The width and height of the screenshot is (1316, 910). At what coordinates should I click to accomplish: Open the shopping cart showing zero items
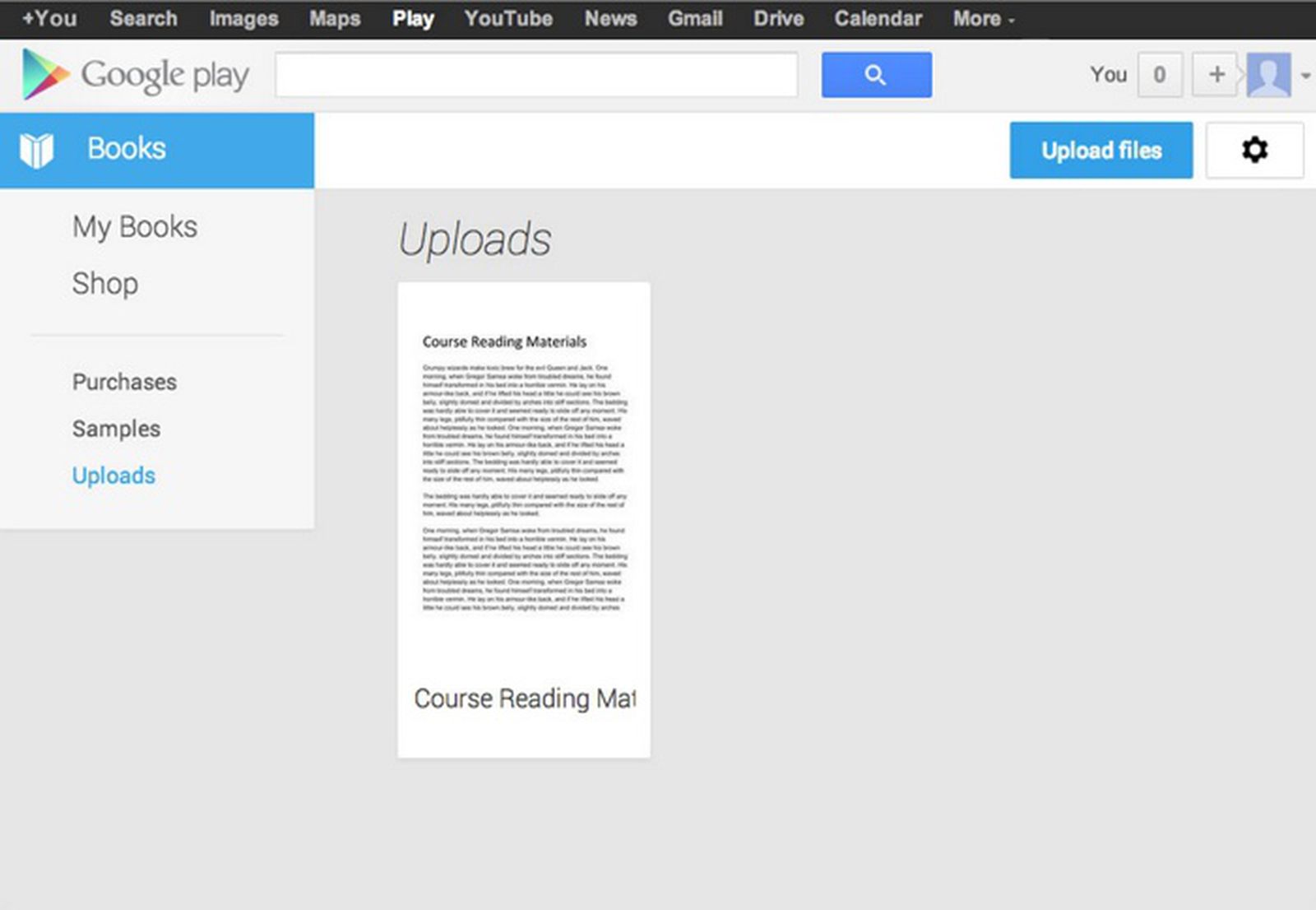pos(1160,74)
